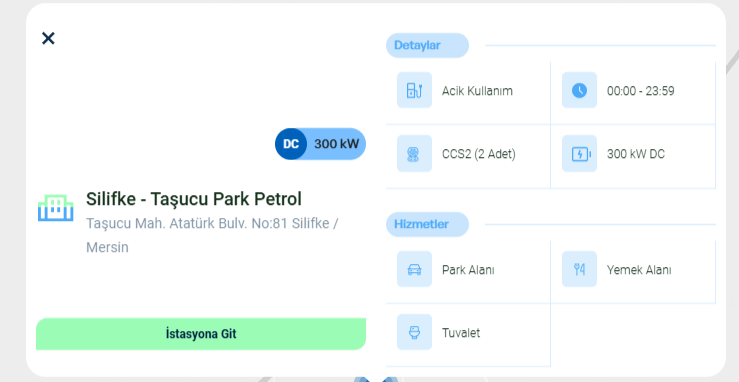Click the clock icon for opening hours
Image resolution: width=739 pixels, height=382 pixels.
click(x=579, y=90)
